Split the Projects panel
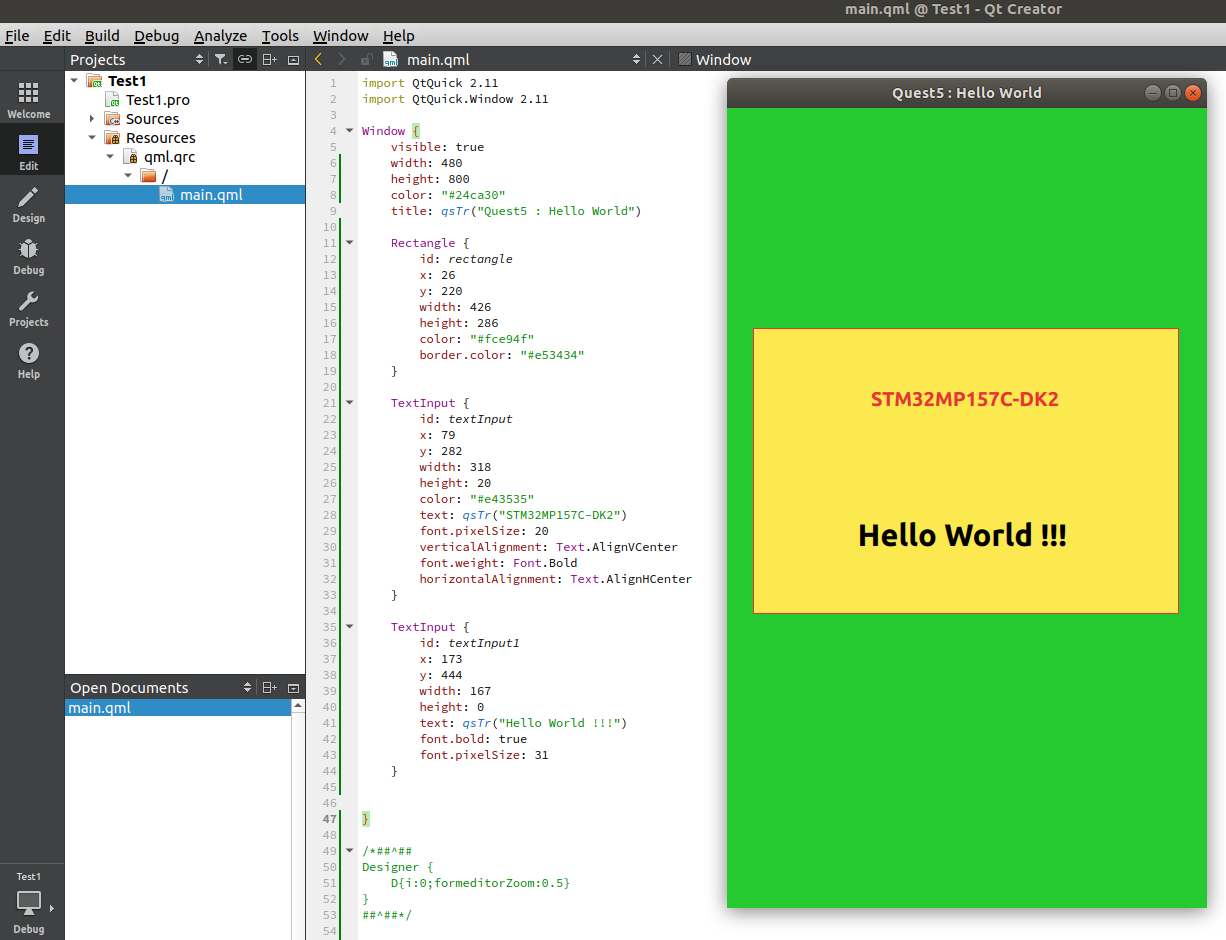1226x940 pixels. (269, 60)
